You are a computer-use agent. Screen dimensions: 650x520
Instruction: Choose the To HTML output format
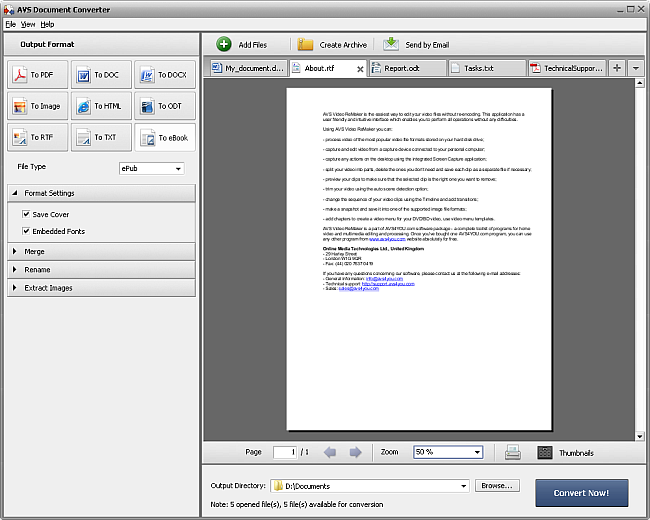(101, 106)
